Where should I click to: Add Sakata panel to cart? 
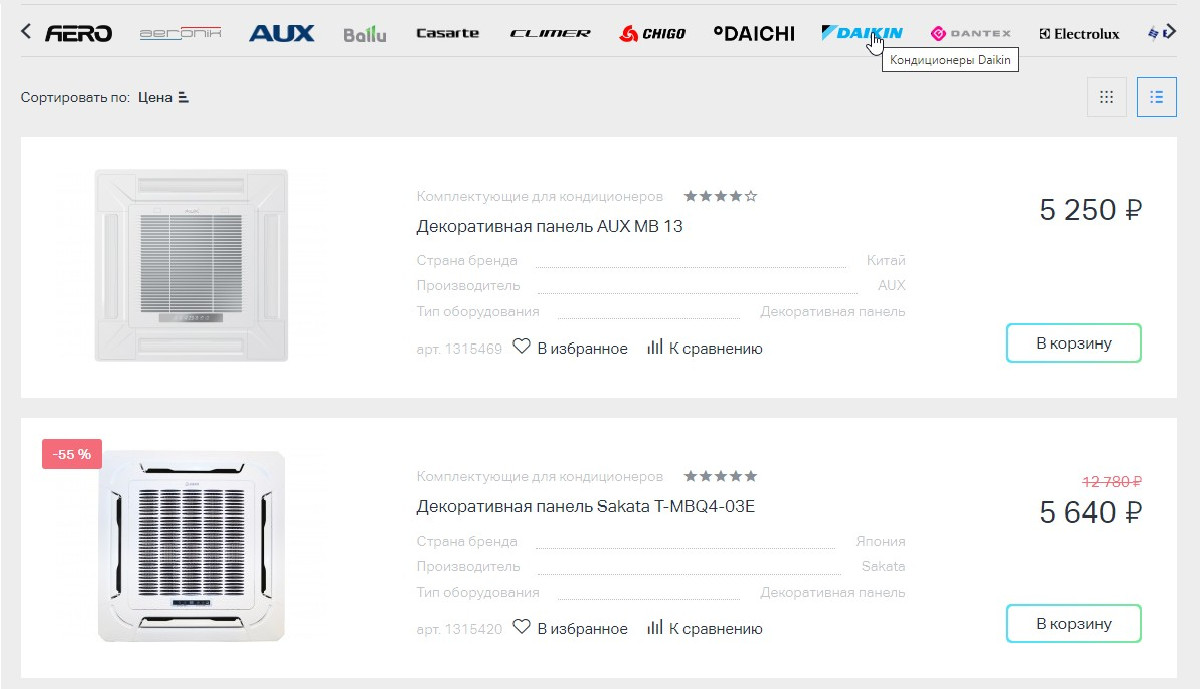click(1074, 623)
